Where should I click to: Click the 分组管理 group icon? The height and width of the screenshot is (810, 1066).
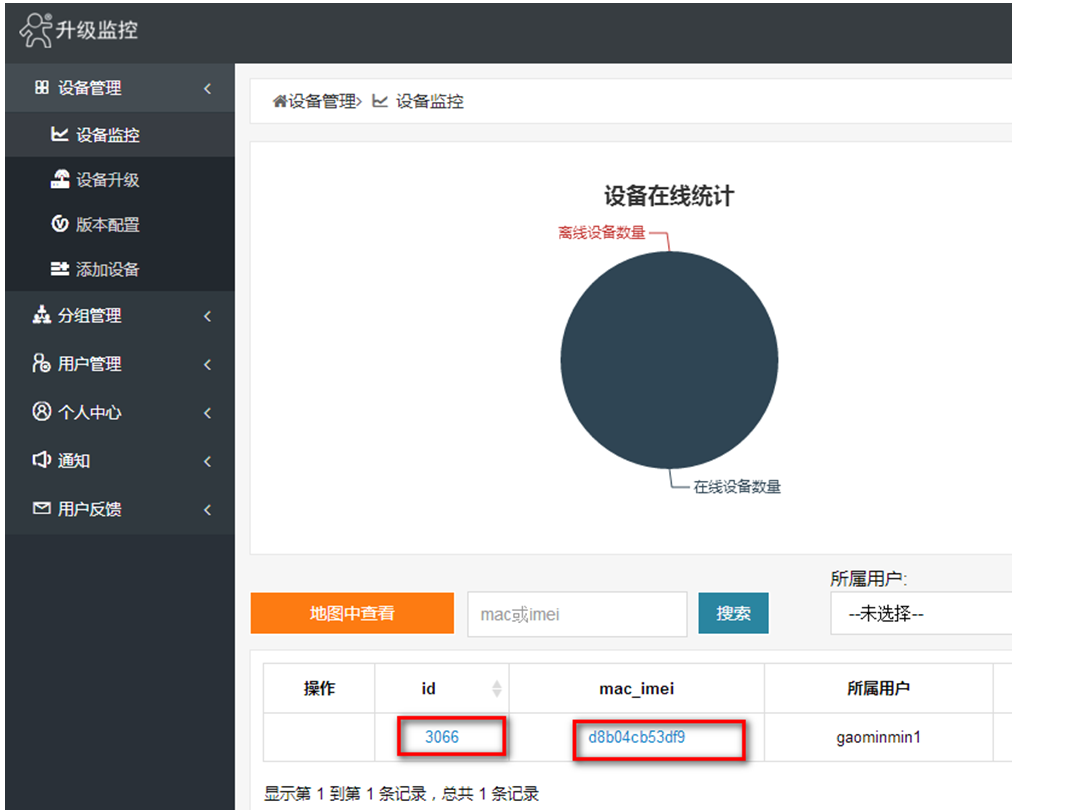point(41,316)
